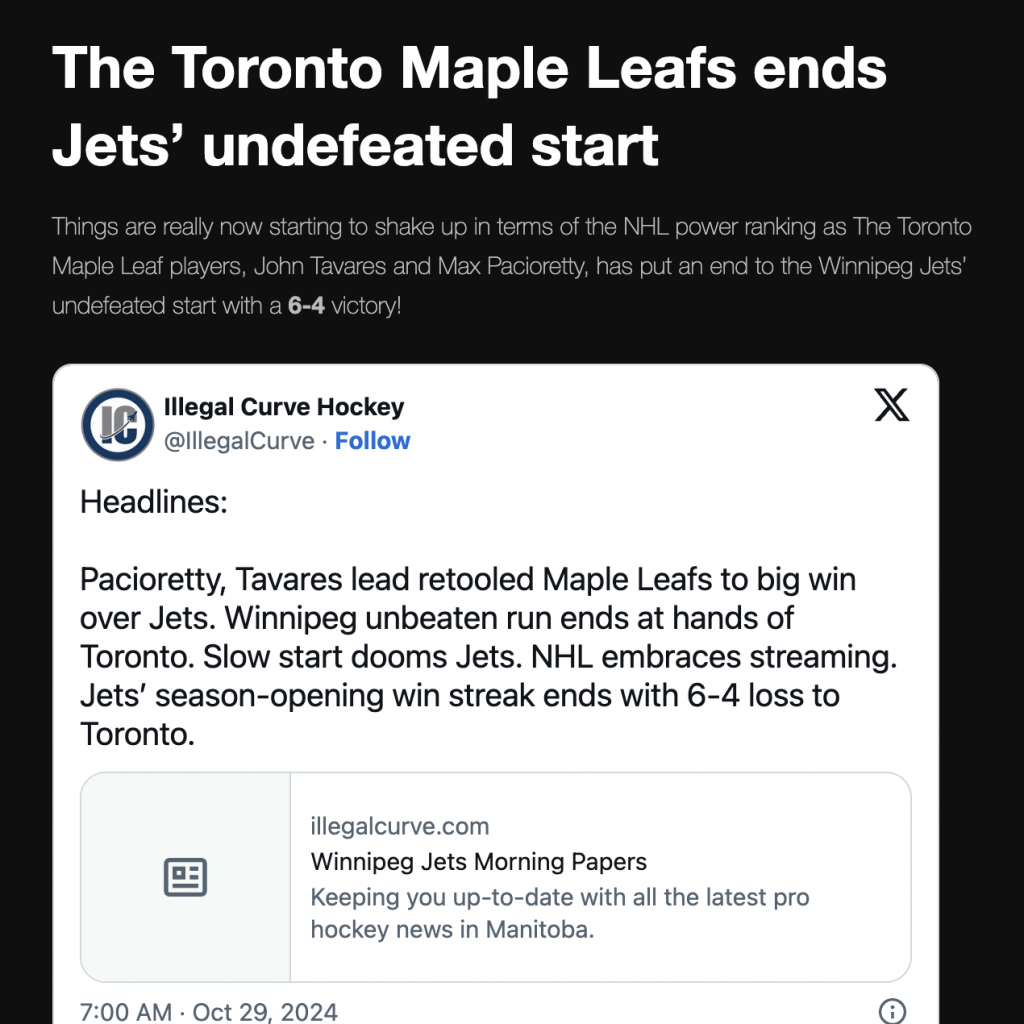
Task: Click the illegalcurve.com domain text
Action: (x=400, y=826)
